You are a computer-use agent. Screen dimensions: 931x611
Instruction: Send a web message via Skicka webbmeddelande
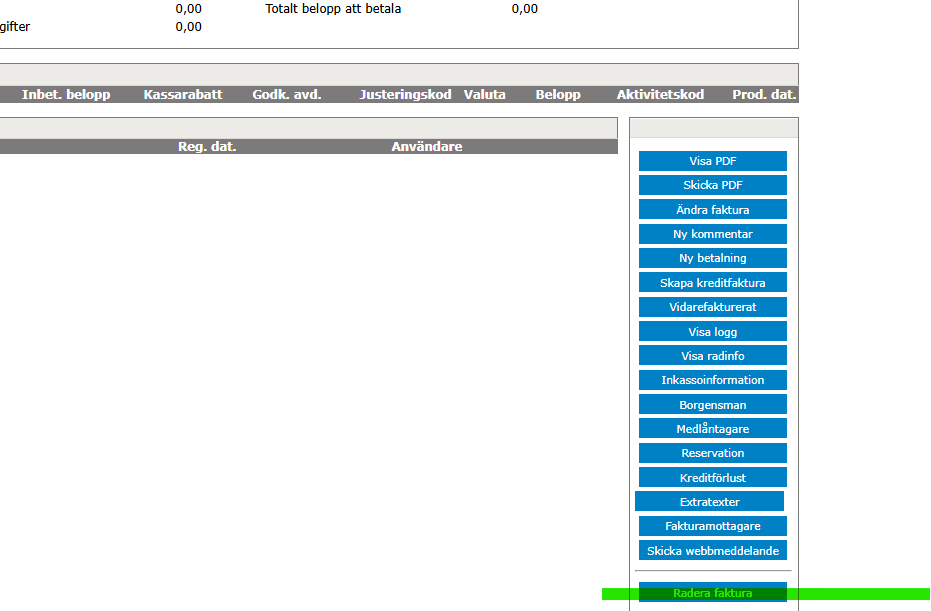pyautogui.click(x=712, y=551)
